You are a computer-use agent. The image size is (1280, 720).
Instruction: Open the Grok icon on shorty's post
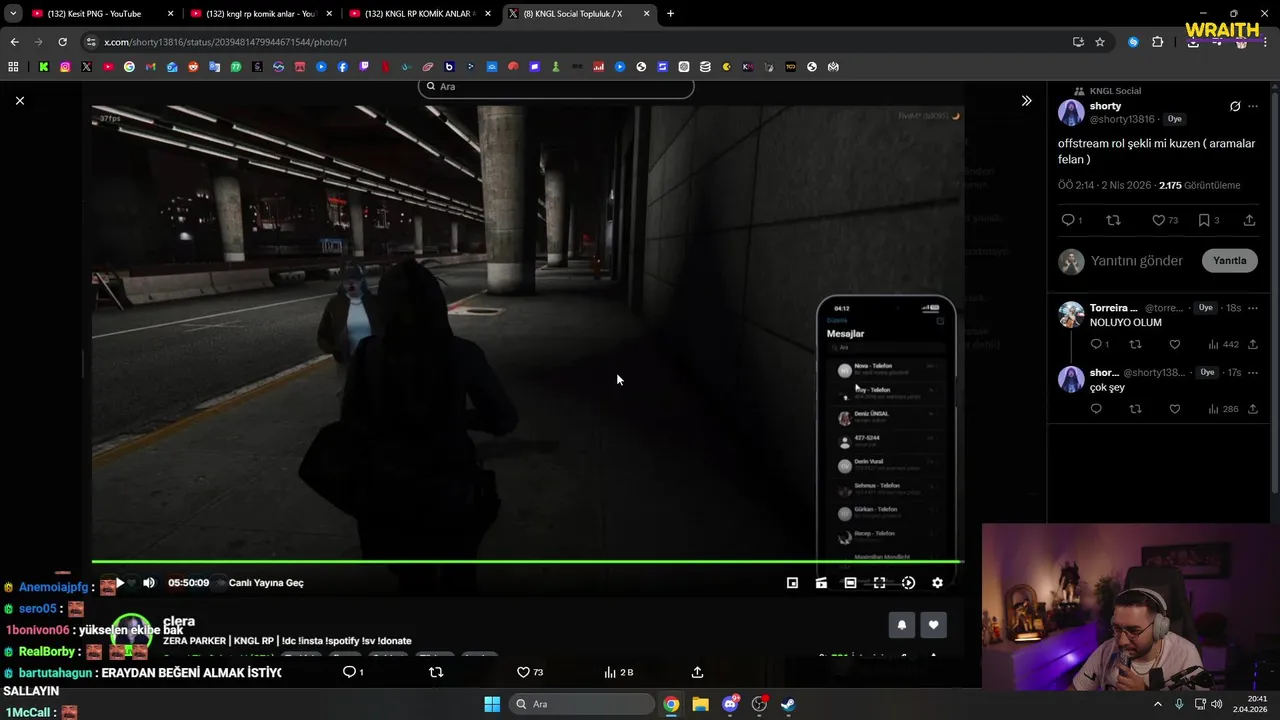pyautogui.click(x=1235, y=106)
